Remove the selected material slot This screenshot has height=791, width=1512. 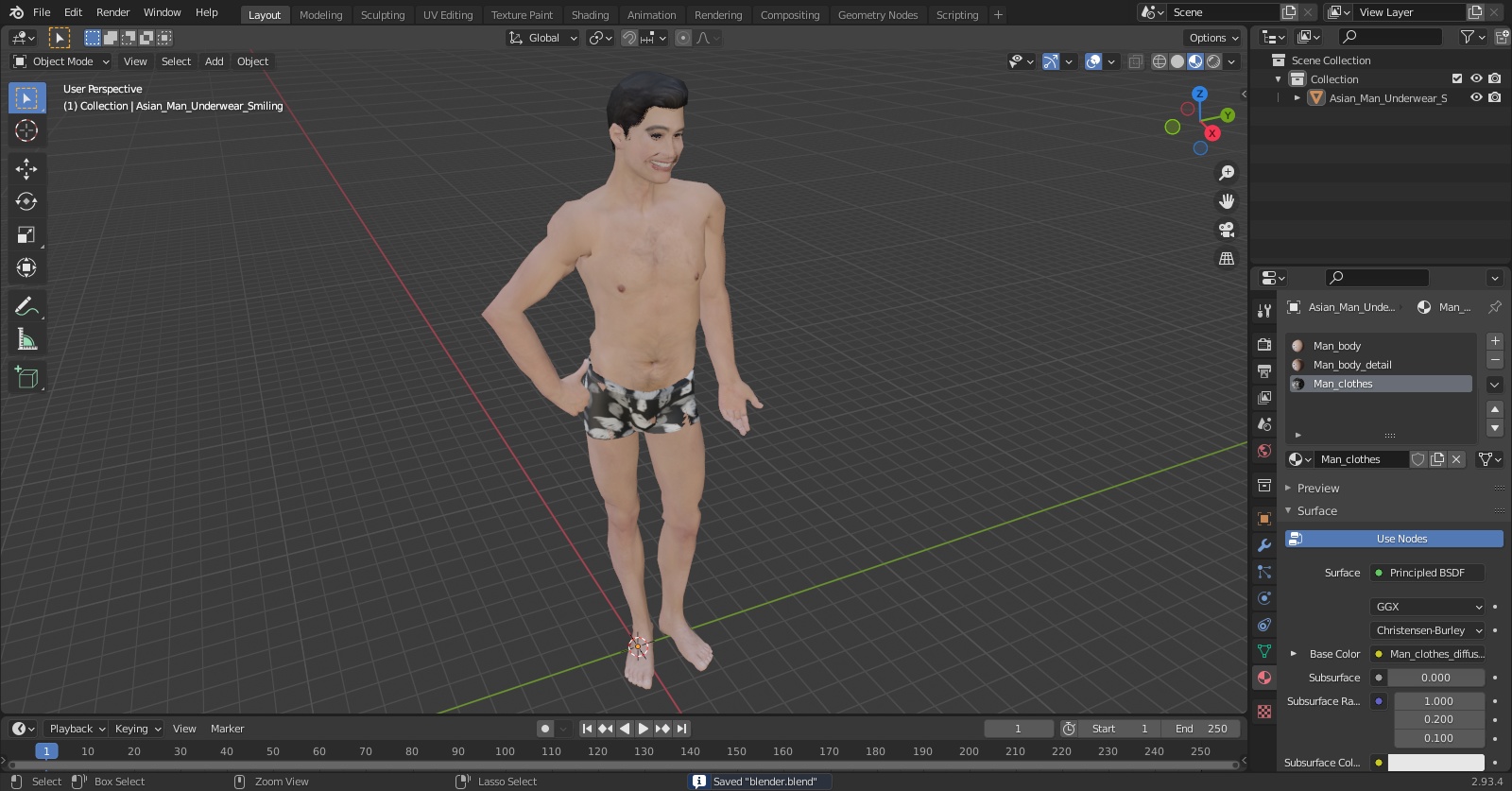click(1495, 360)
